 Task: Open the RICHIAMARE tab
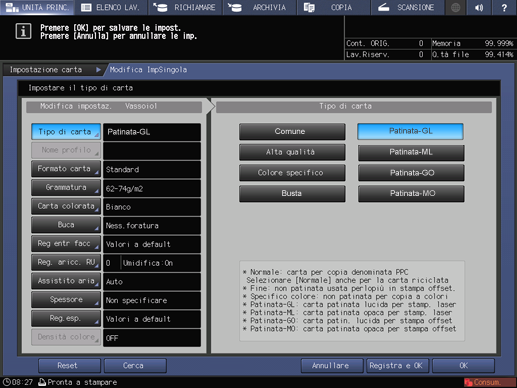[x=185, y=7]
